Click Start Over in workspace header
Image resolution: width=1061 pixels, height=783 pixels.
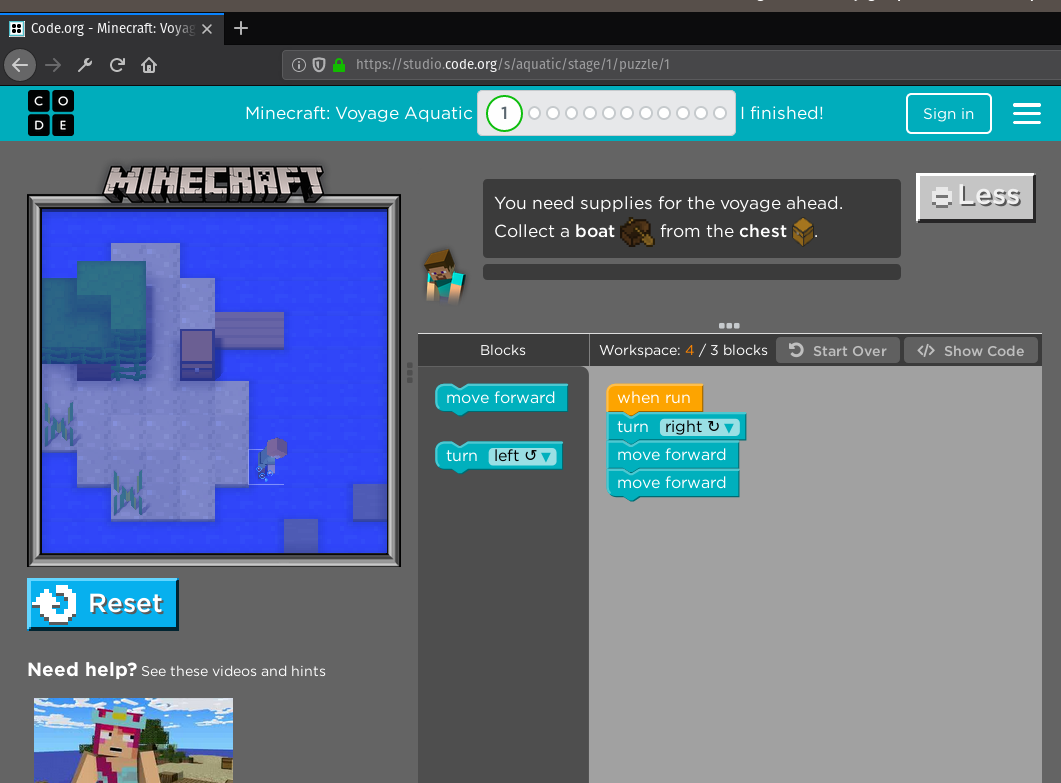point(838,351)
